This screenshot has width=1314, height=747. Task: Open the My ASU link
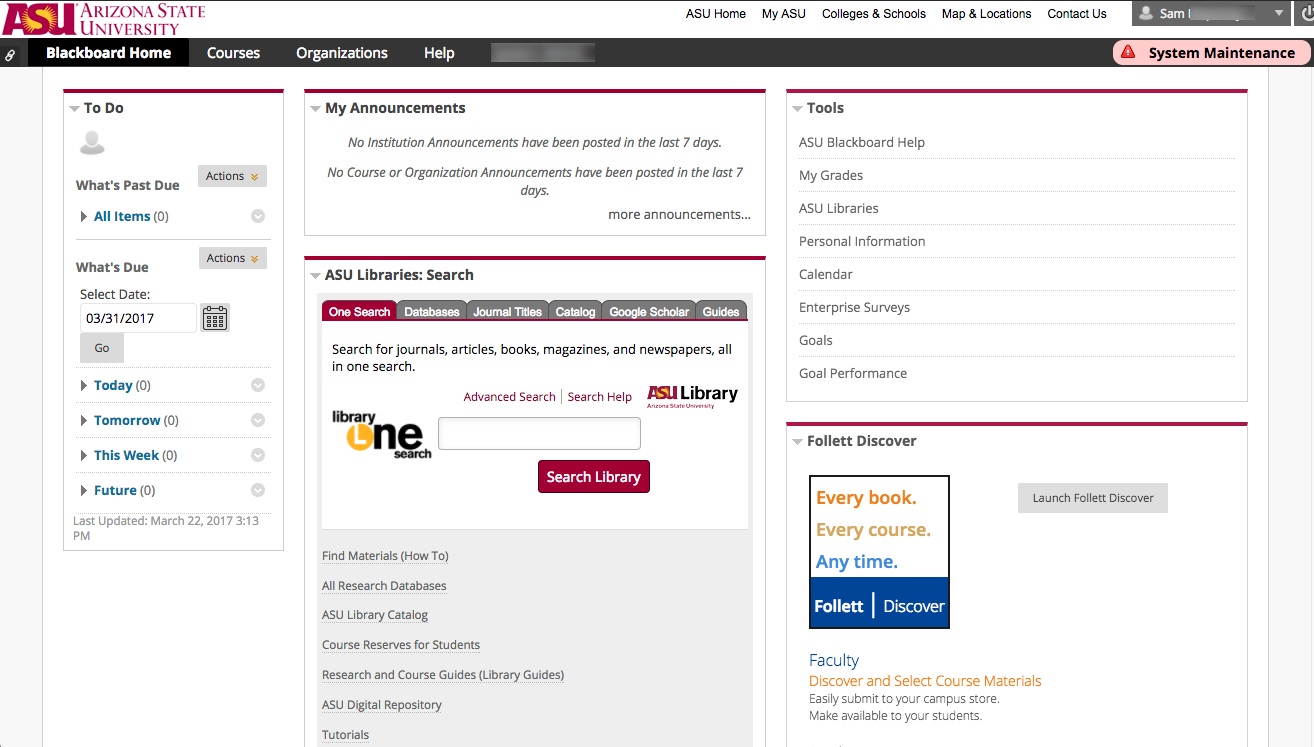pos(784,14)
